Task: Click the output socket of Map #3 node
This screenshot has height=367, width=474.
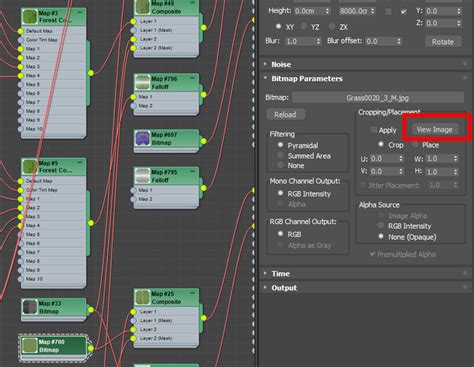Action: point(91,73)
